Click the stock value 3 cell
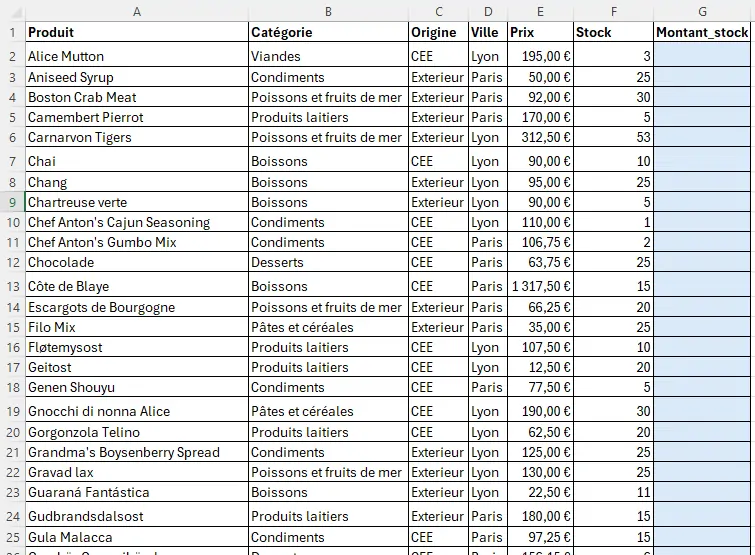This screenshot has height=555, width=755. click(x=613, y=54)
